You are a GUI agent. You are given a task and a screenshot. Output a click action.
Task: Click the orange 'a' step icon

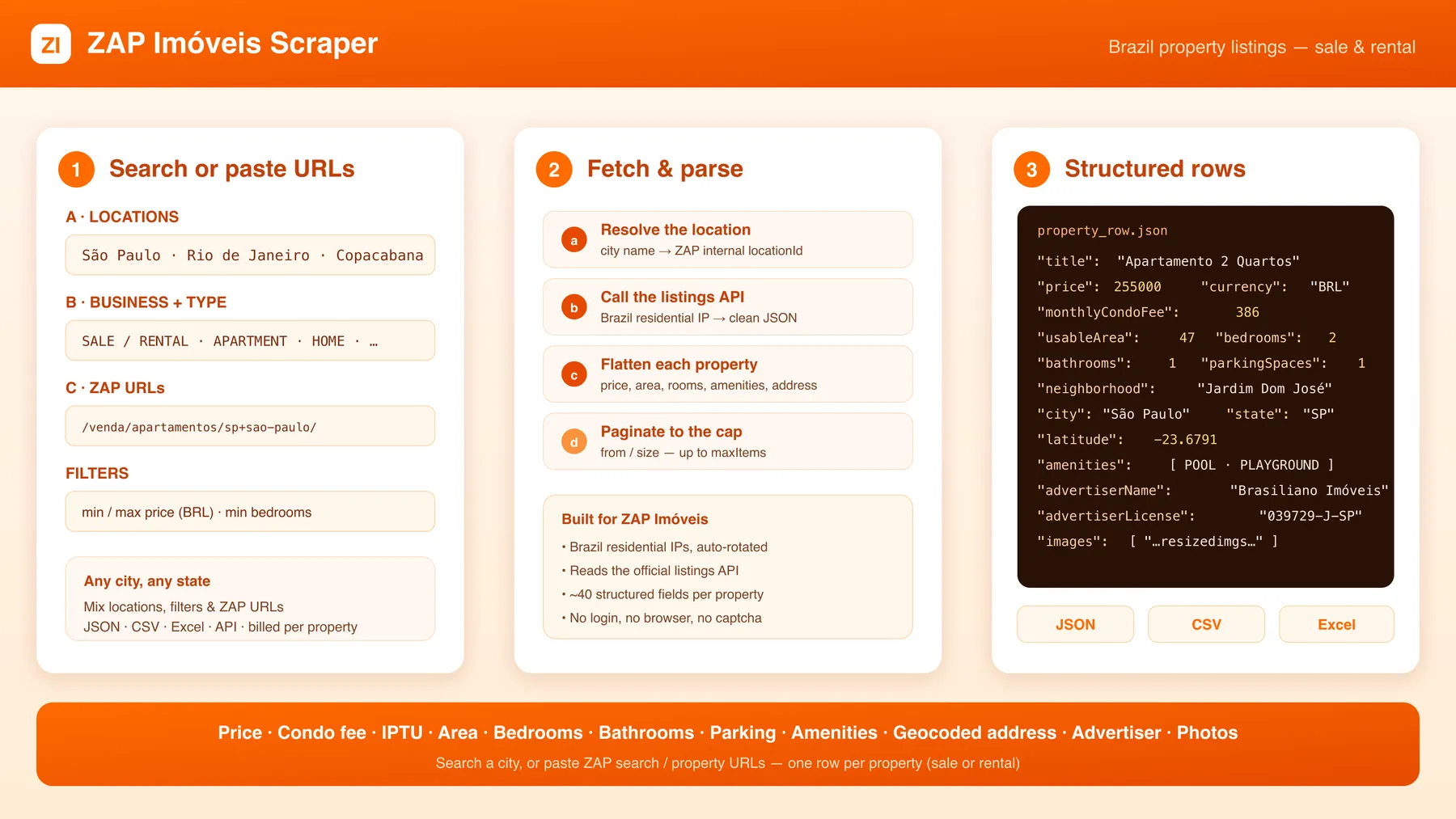pos(574,240)
